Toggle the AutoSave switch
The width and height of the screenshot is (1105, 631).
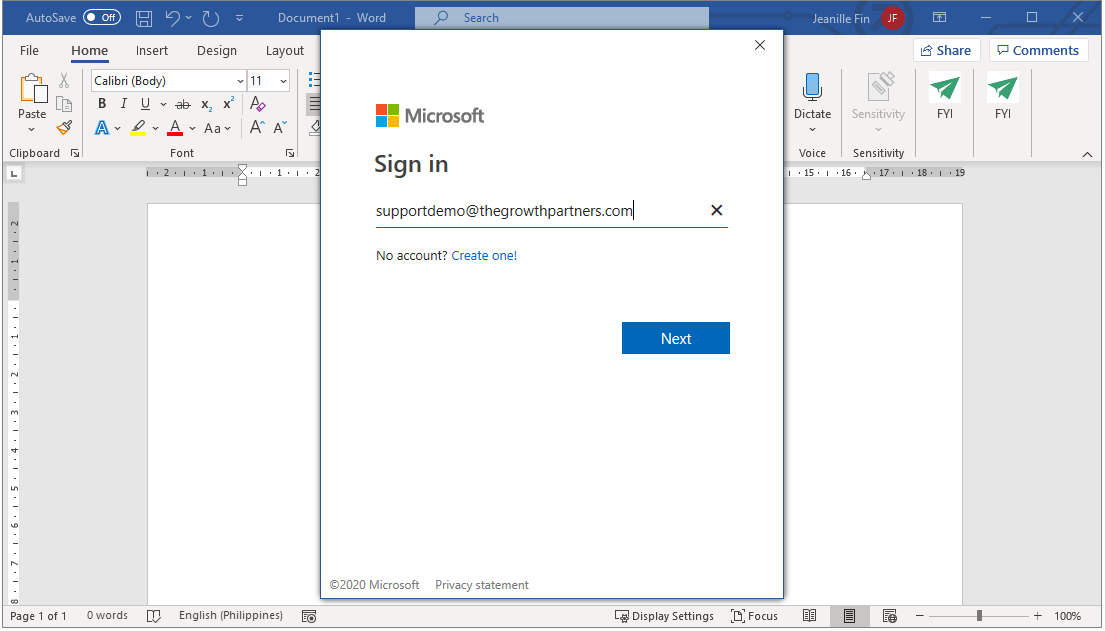click(102, 18)
